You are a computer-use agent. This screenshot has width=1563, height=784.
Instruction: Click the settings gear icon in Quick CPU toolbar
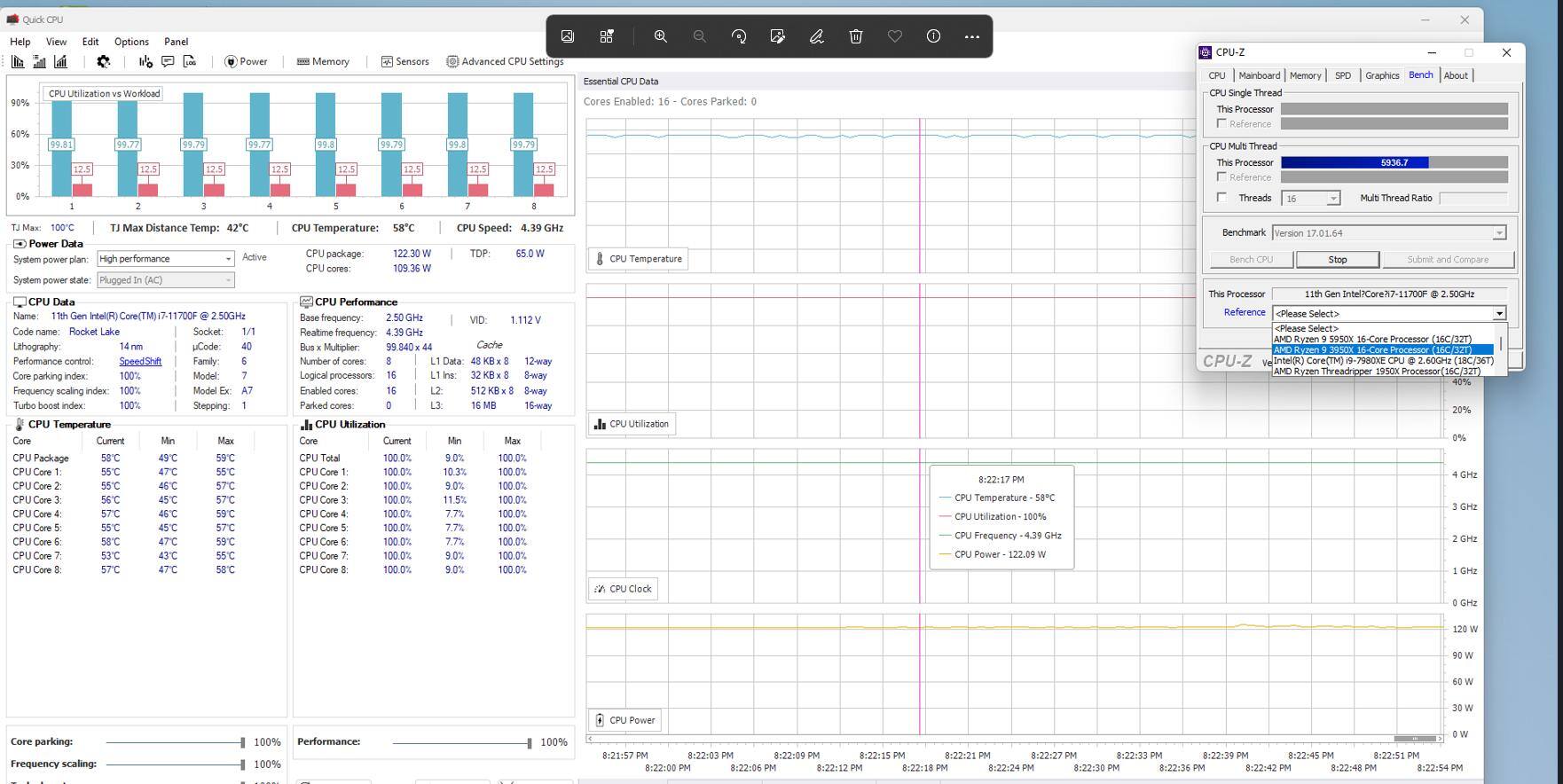(x=104, y=62)
